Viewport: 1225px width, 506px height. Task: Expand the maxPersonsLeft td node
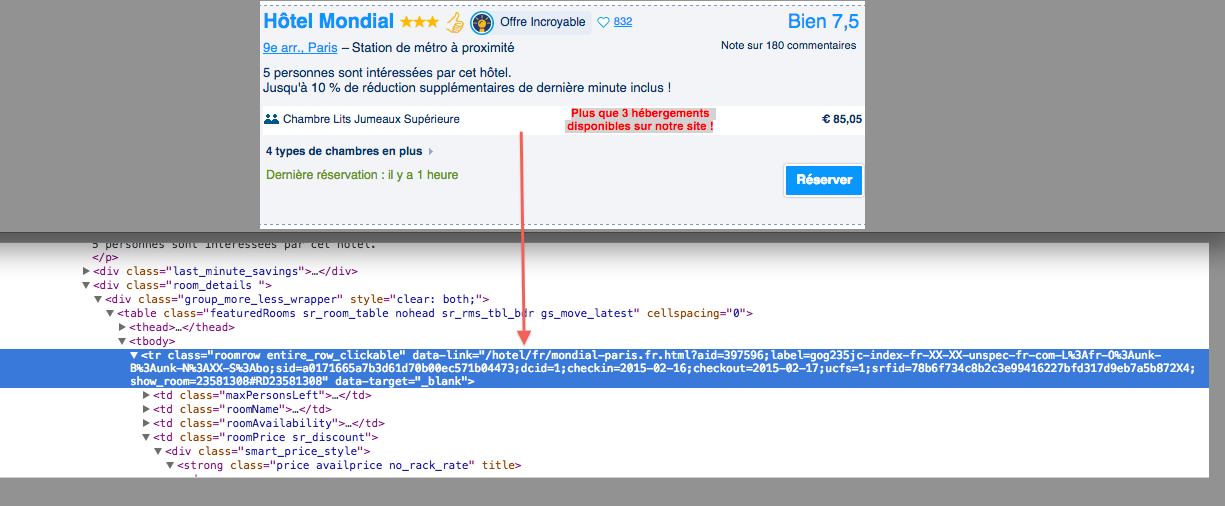click(x=146, y=395)
